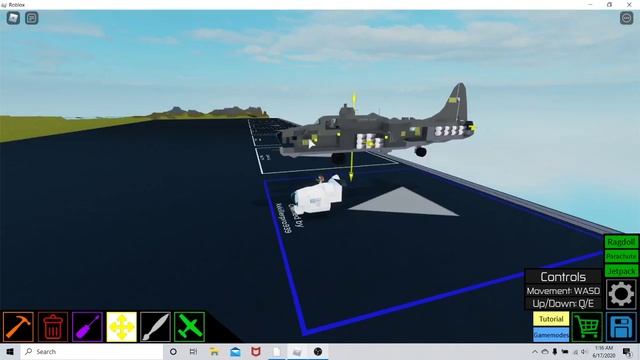This screenshot has width=640, height=360.
Task: Click the Controls panel header
Action: coord(563,277)
